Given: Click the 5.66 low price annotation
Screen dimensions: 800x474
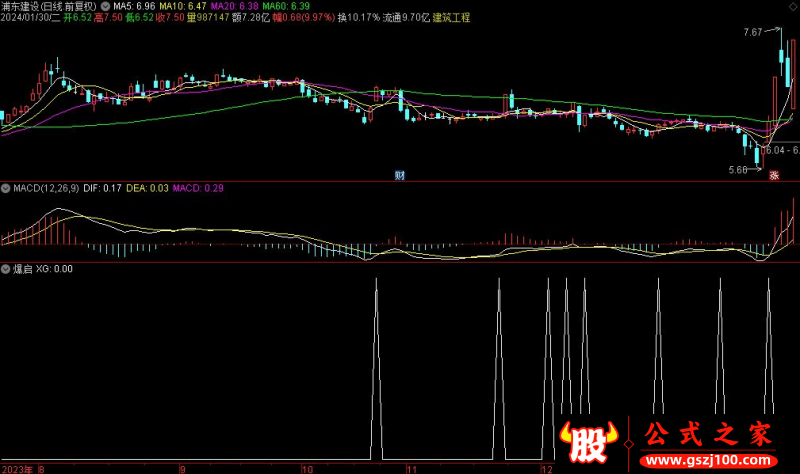Looking at the screenshot, I should coord(739,169).
